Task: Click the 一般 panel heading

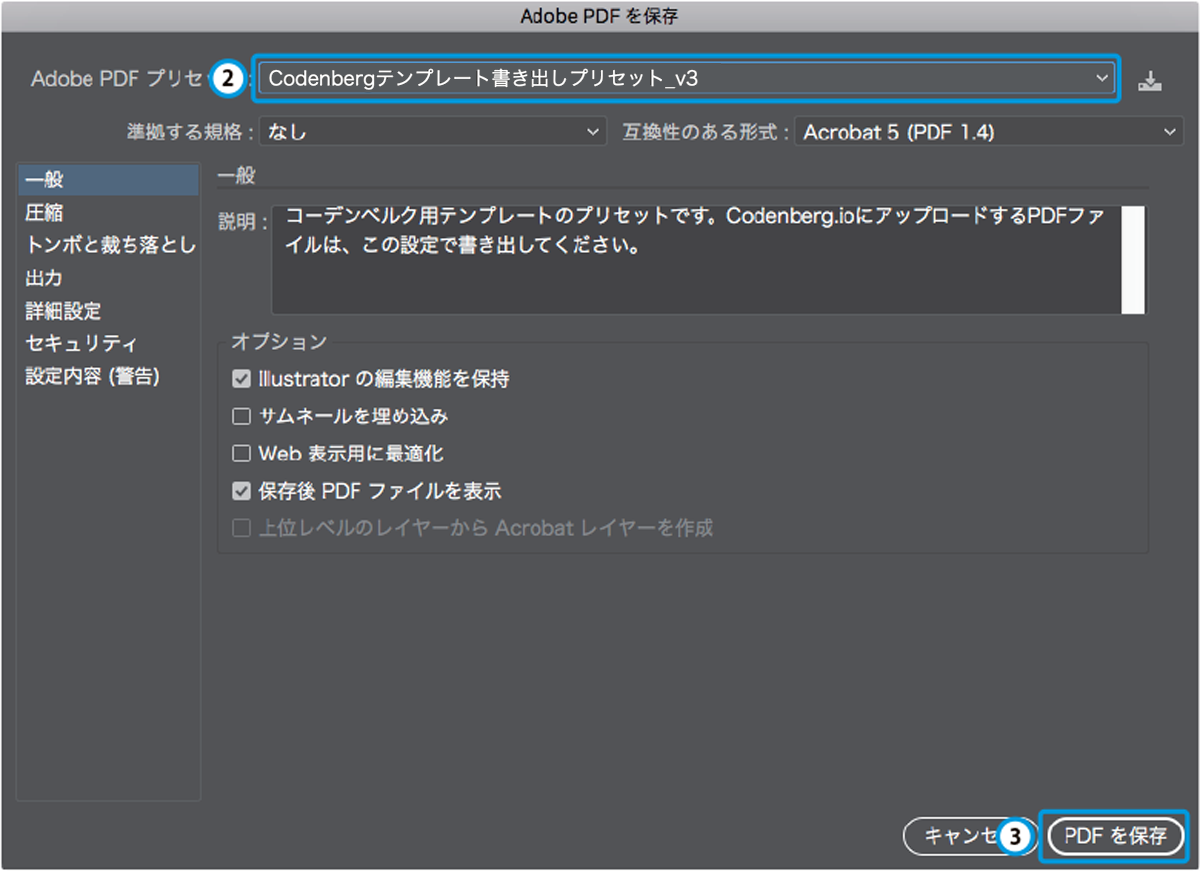Action: click(x=237, y=176)
